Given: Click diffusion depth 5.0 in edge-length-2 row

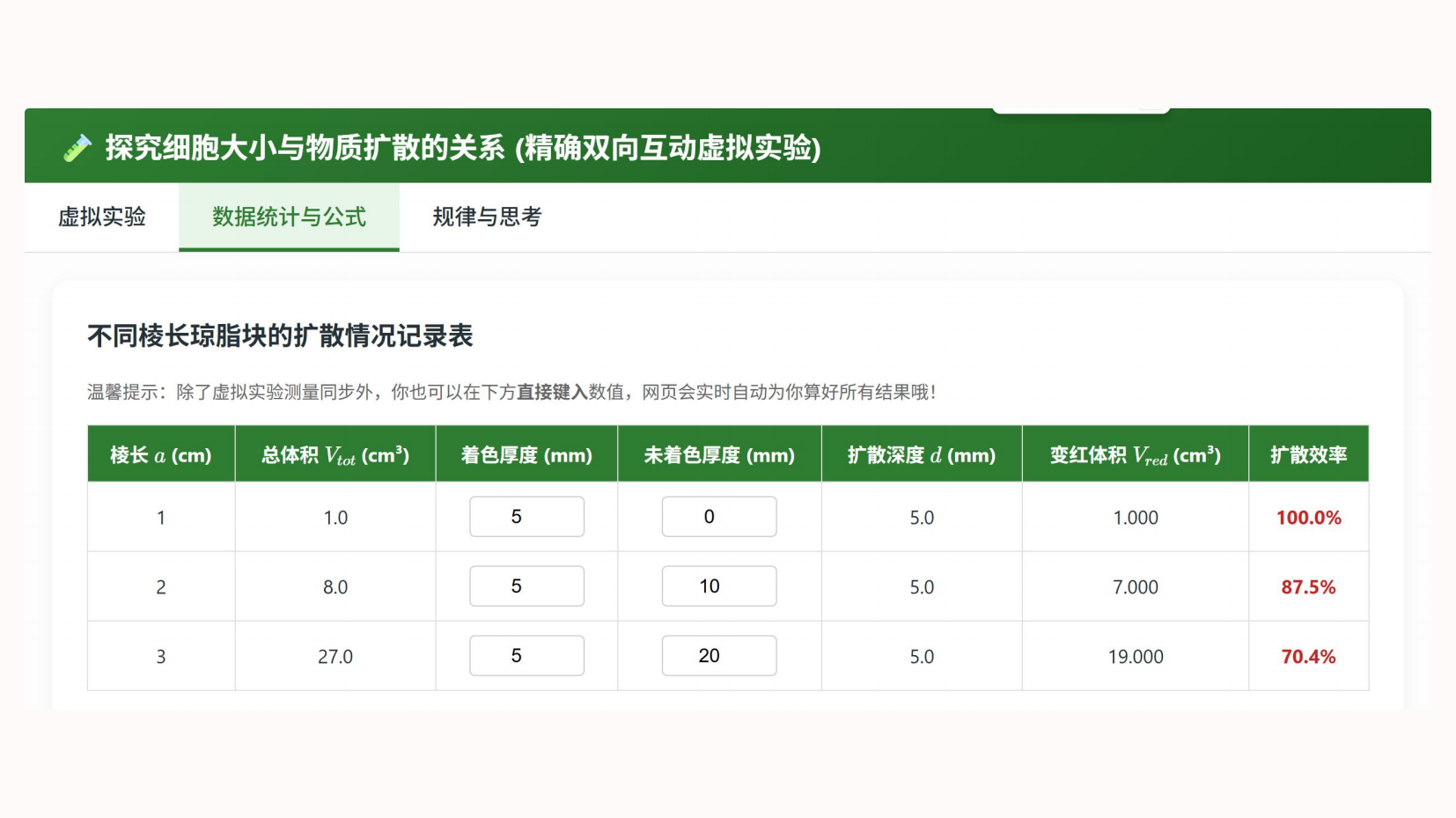Looking at the screenshot, I should pos(922,587).
